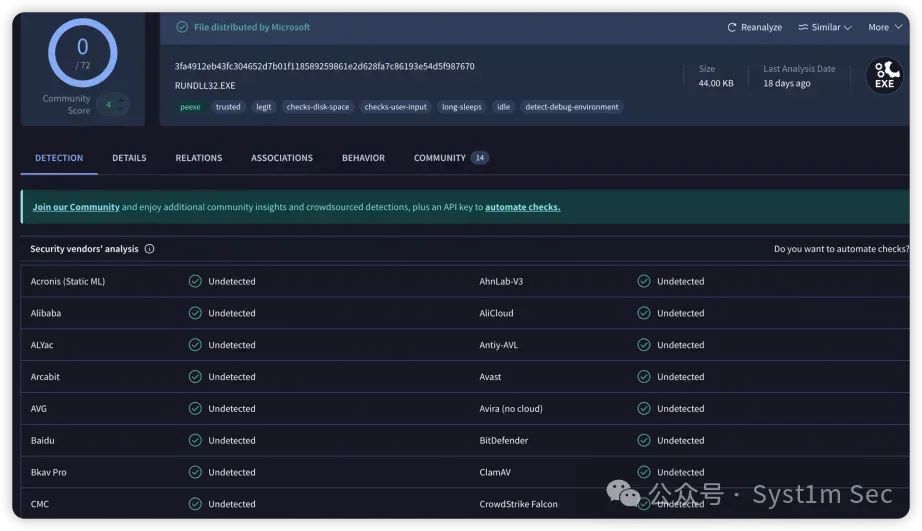The image size is (922, 531).
Task: Click the Bkav Pro vendor name
Action: point(48,472)
